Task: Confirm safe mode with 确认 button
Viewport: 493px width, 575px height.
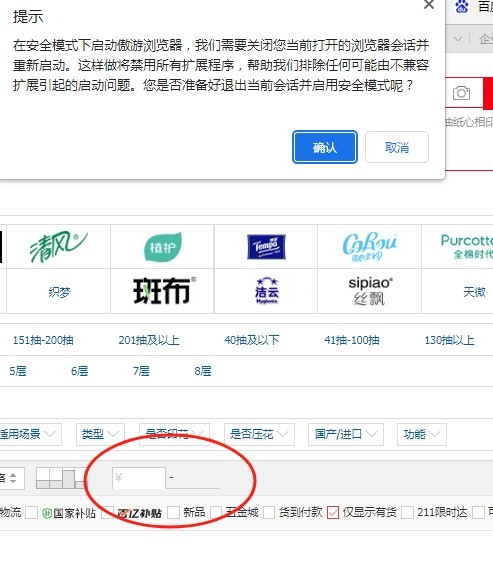Action: point(325,147)
